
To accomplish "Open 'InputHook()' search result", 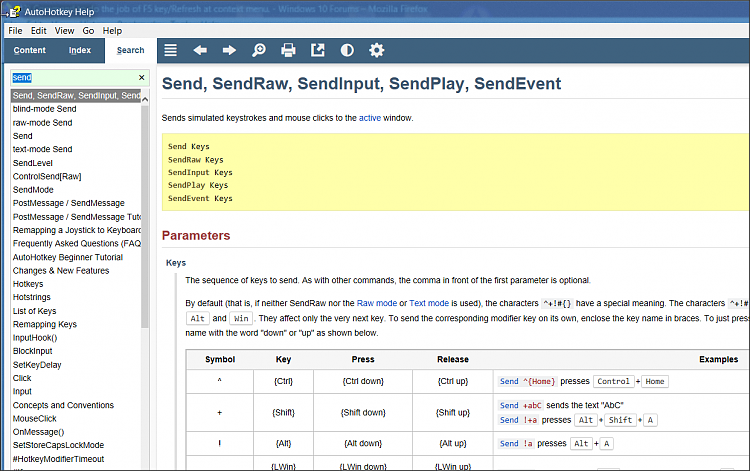I will click(x=35, y=338).
